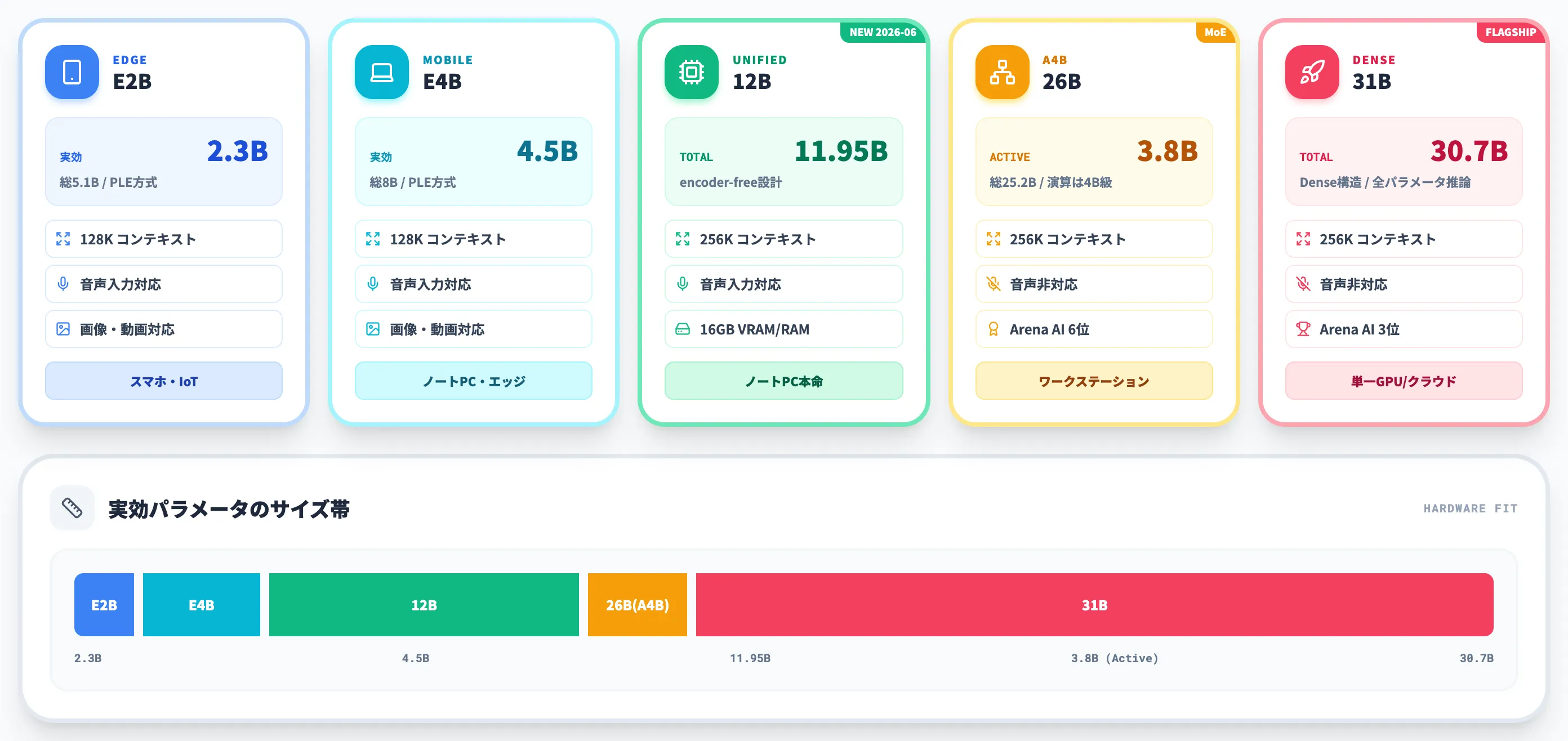Click the EDGE label above E2B

[x=130, y=60]
